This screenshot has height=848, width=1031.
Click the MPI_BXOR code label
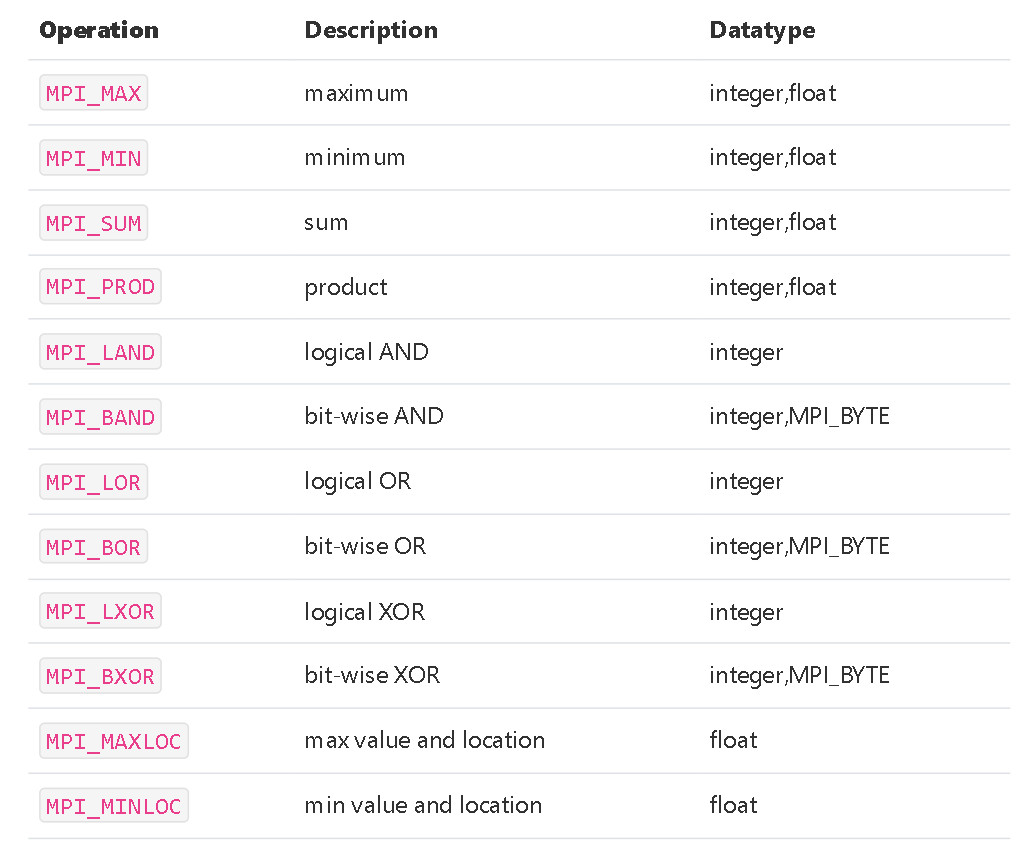100,676
